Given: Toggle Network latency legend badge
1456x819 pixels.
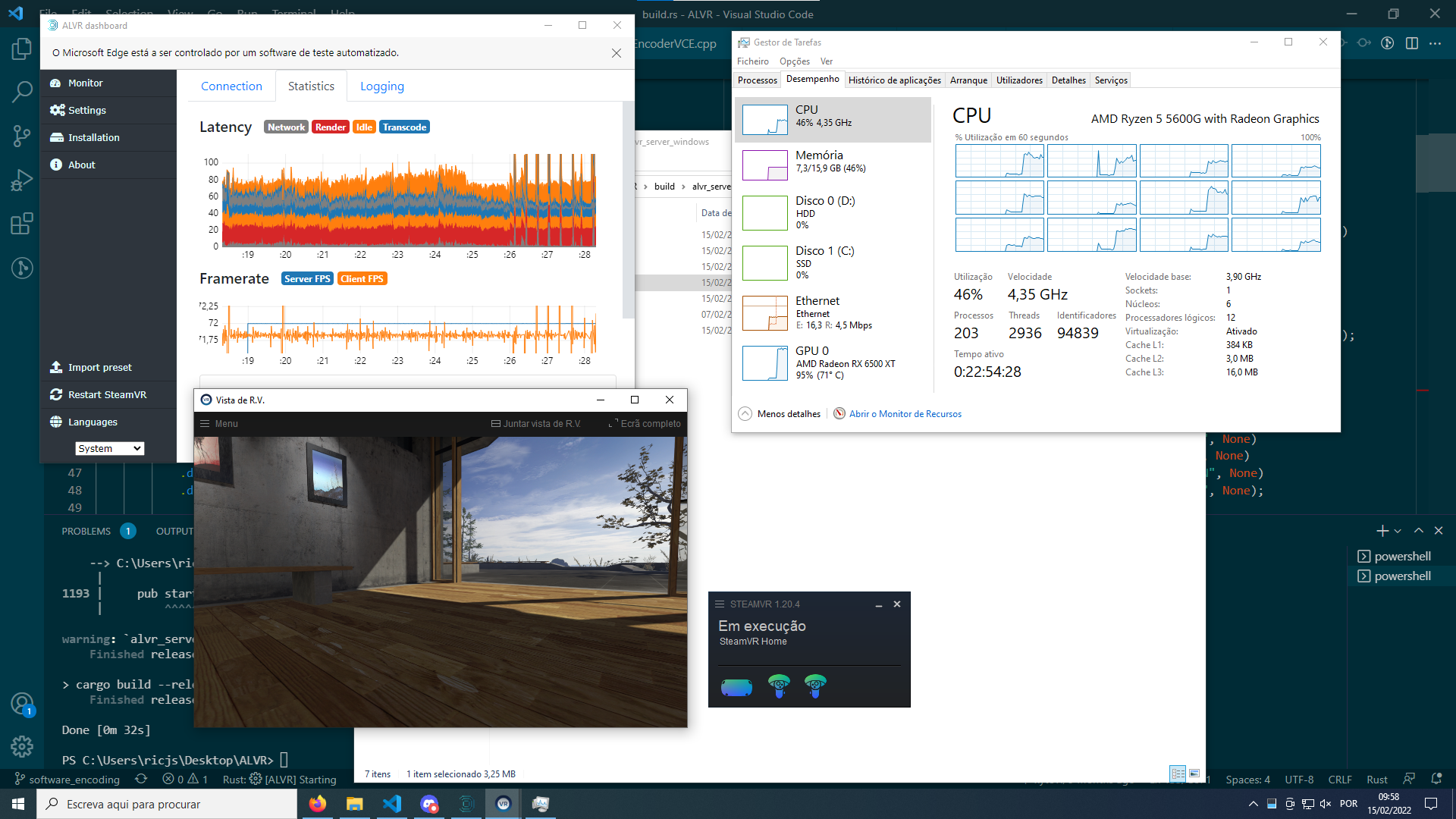Looking at the screenshot, I should (286, 127).
